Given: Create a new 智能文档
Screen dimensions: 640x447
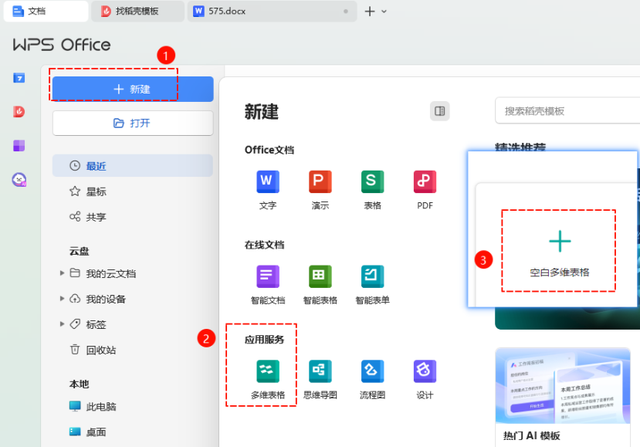Looking at the screenshot, I should pos(268,285).
